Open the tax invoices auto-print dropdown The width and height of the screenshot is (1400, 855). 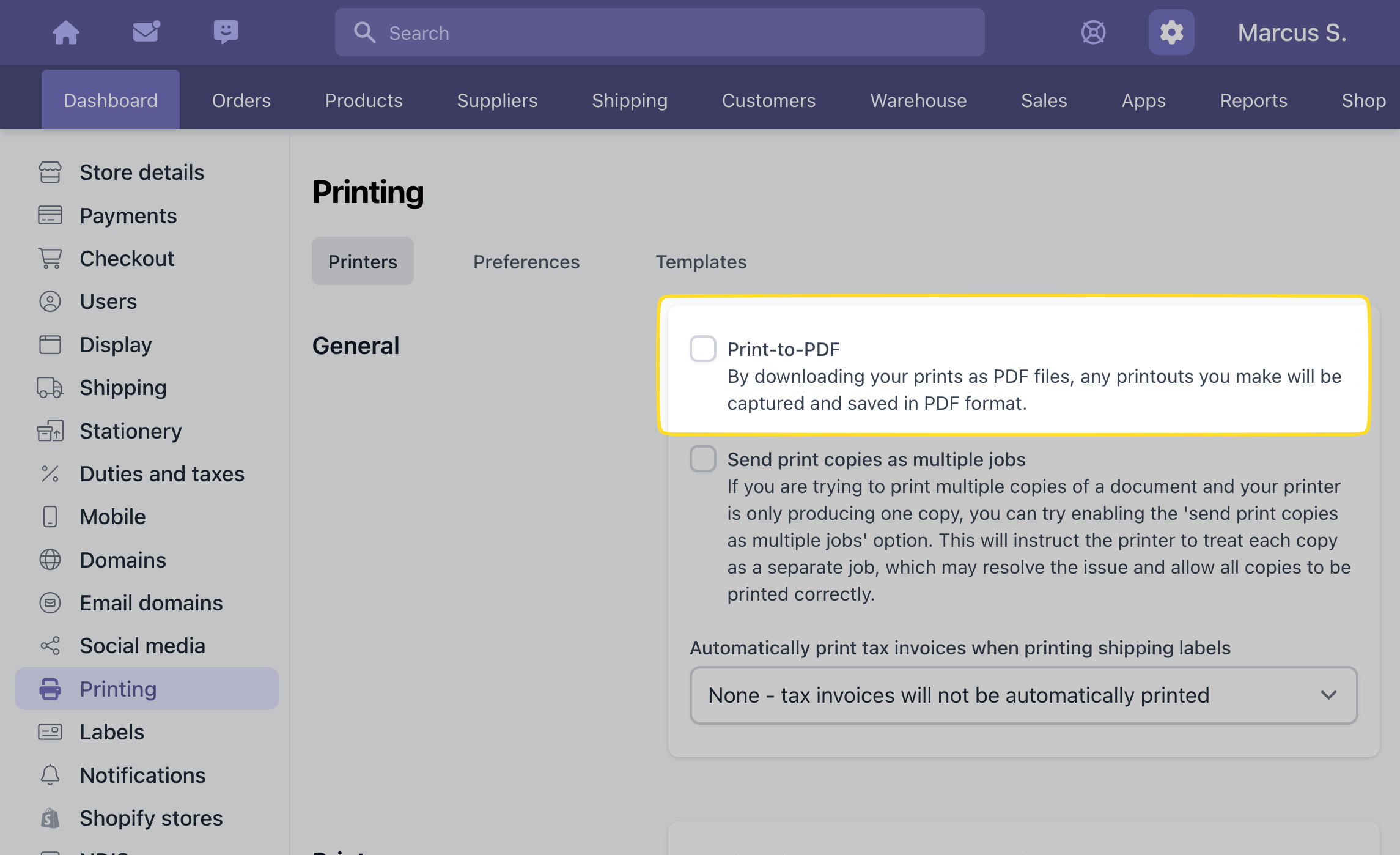pyautogui.click(x=1023, y=695)
